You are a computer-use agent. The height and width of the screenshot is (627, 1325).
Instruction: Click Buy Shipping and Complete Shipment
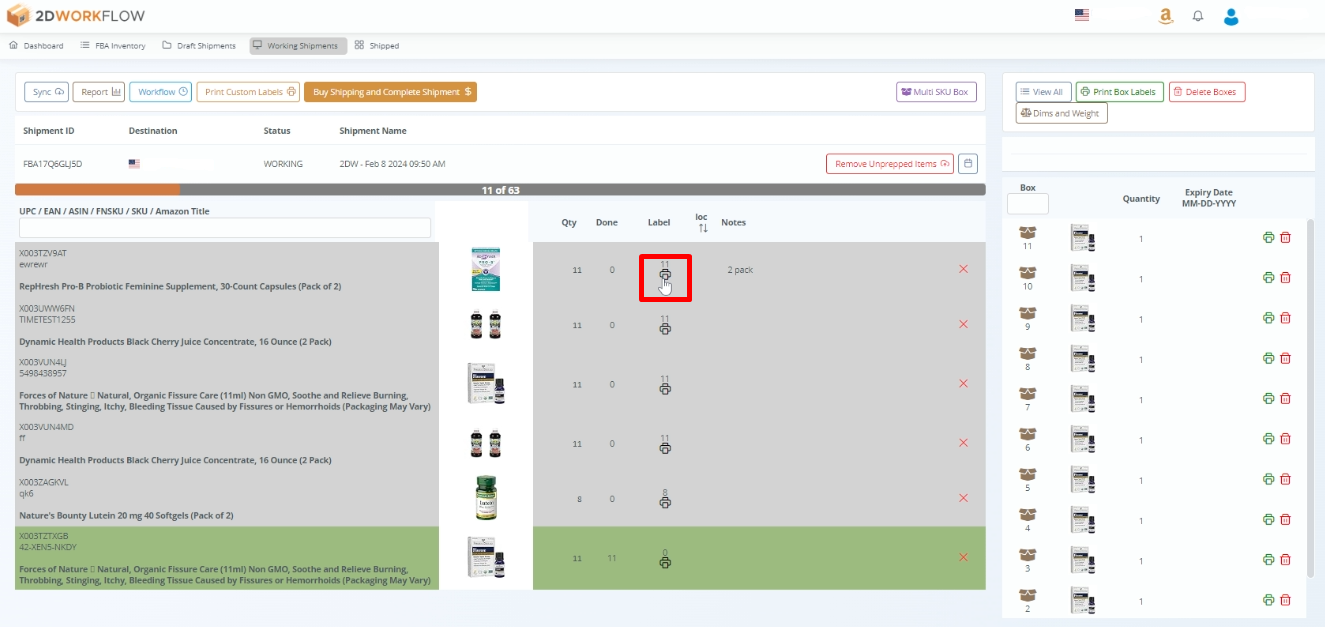click(x=390, y=92)
